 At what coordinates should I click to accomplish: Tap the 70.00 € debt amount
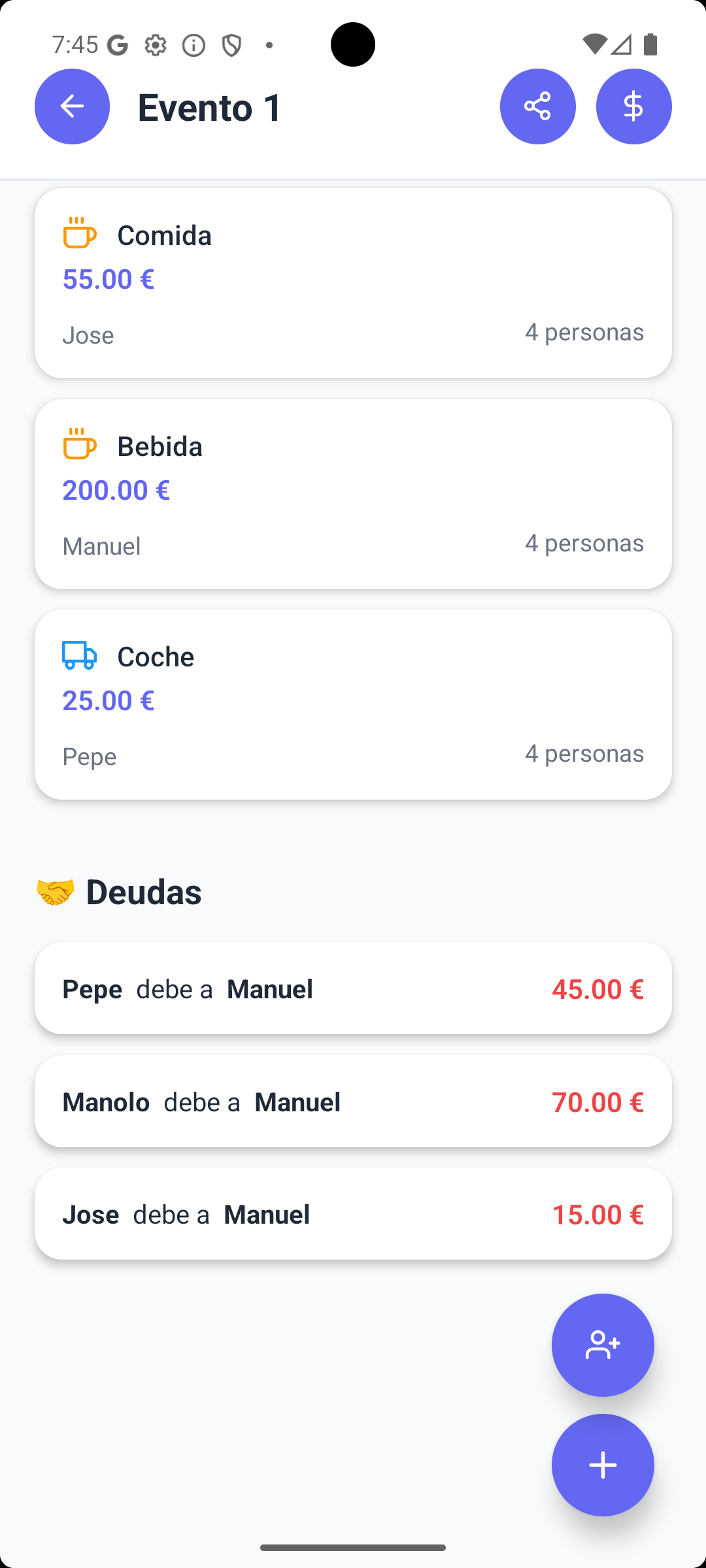point(597,1102)
